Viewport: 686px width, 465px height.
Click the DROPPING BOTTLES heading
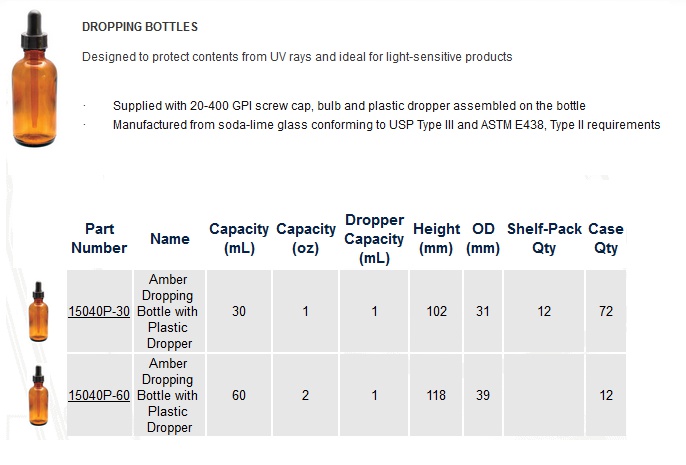click(x=140, y=27)
